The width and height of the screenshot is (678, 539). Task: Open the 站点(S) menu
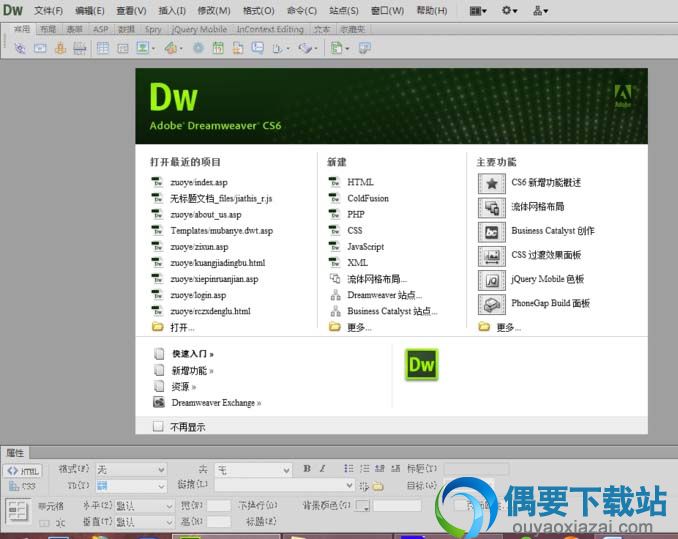pyautogui.click(x=343, y=10)
